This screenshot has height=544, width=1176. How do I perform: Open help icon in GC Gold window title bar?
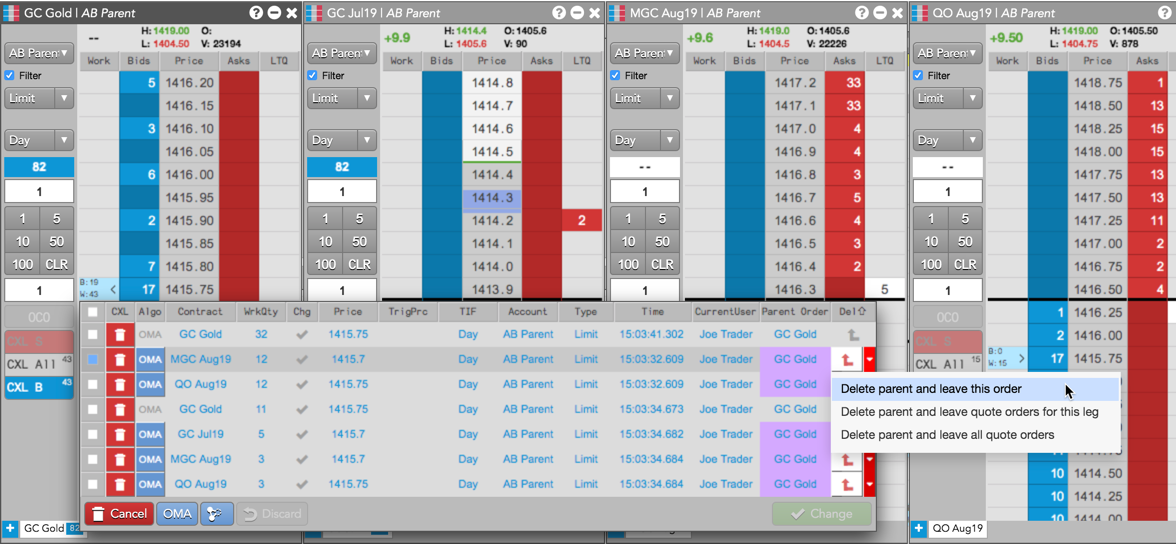[256, 13]
